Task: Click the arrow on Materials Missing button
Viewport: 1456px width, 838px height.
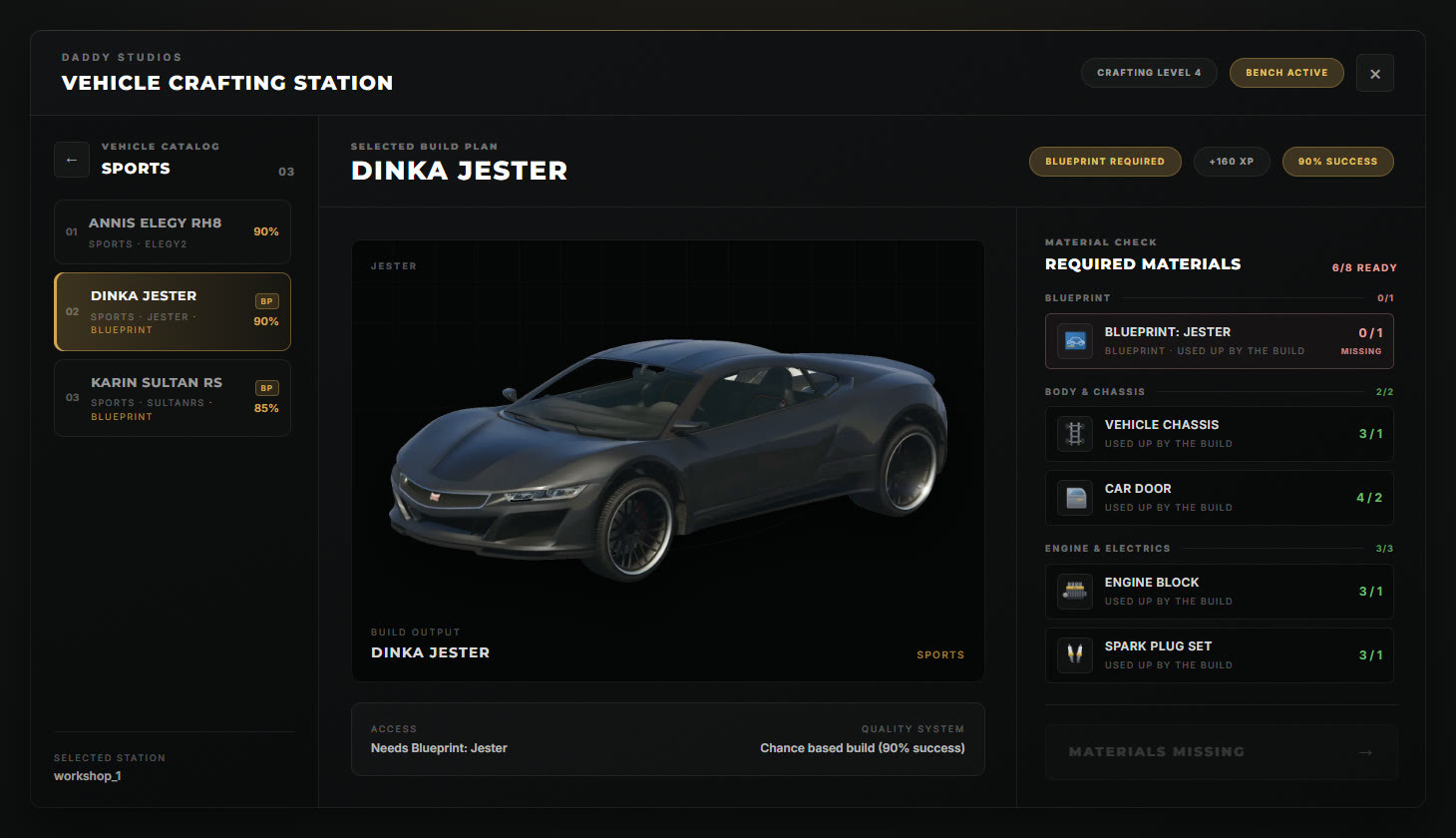Action: point(1365,752)
